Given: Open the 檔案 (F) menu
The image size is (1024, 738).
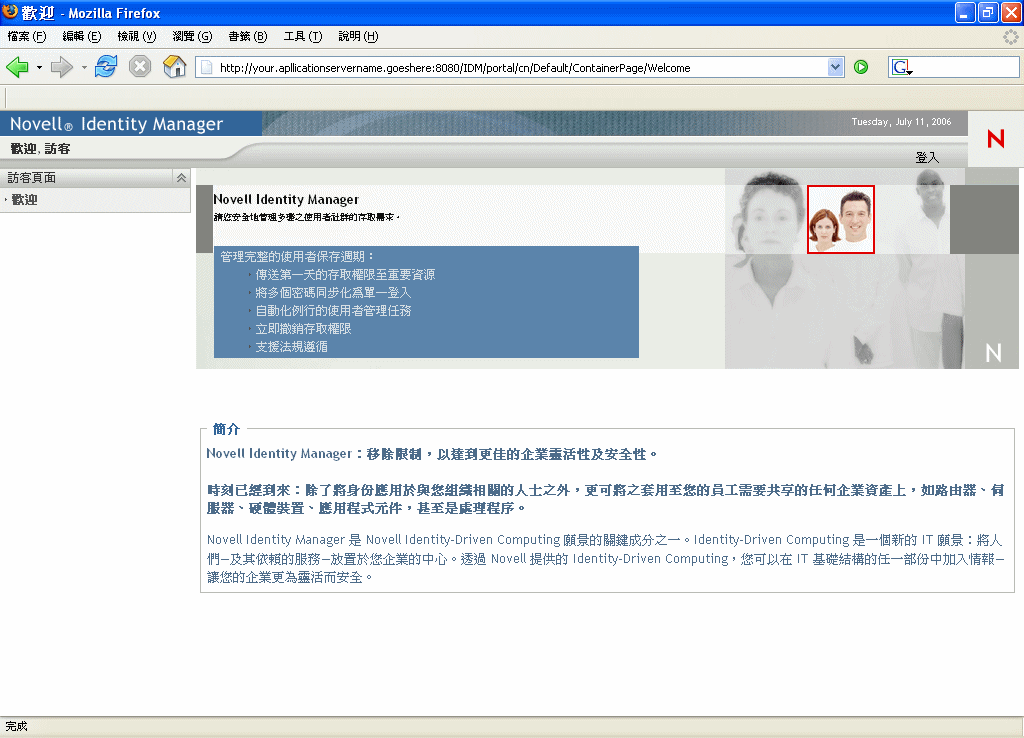Looking at the screenshot, I should pyautogui.click(x=27, y=37).
